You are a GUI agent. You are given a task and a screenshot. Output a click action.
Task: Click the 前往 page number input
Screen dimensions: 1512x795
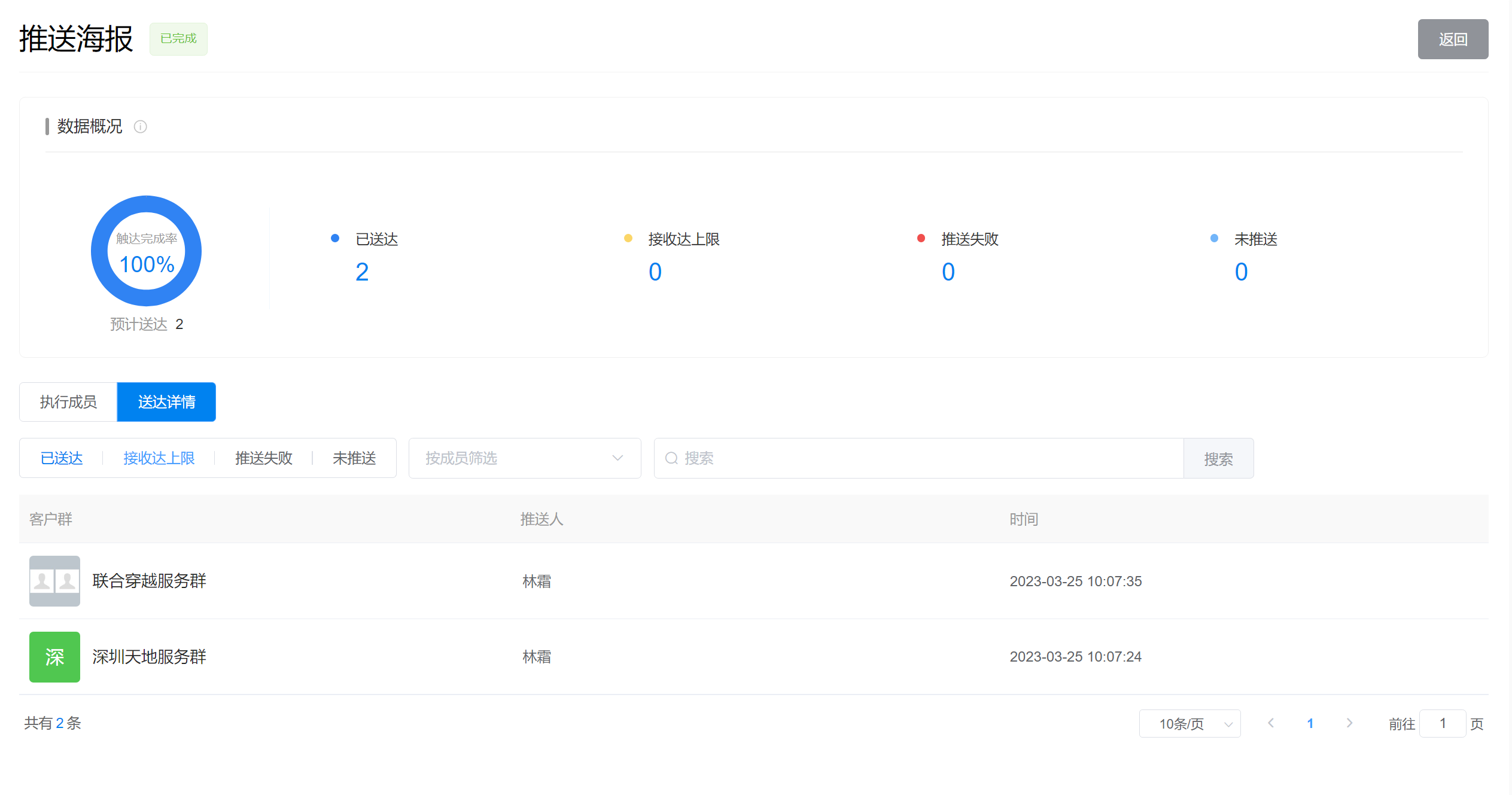click(1442, 724)
